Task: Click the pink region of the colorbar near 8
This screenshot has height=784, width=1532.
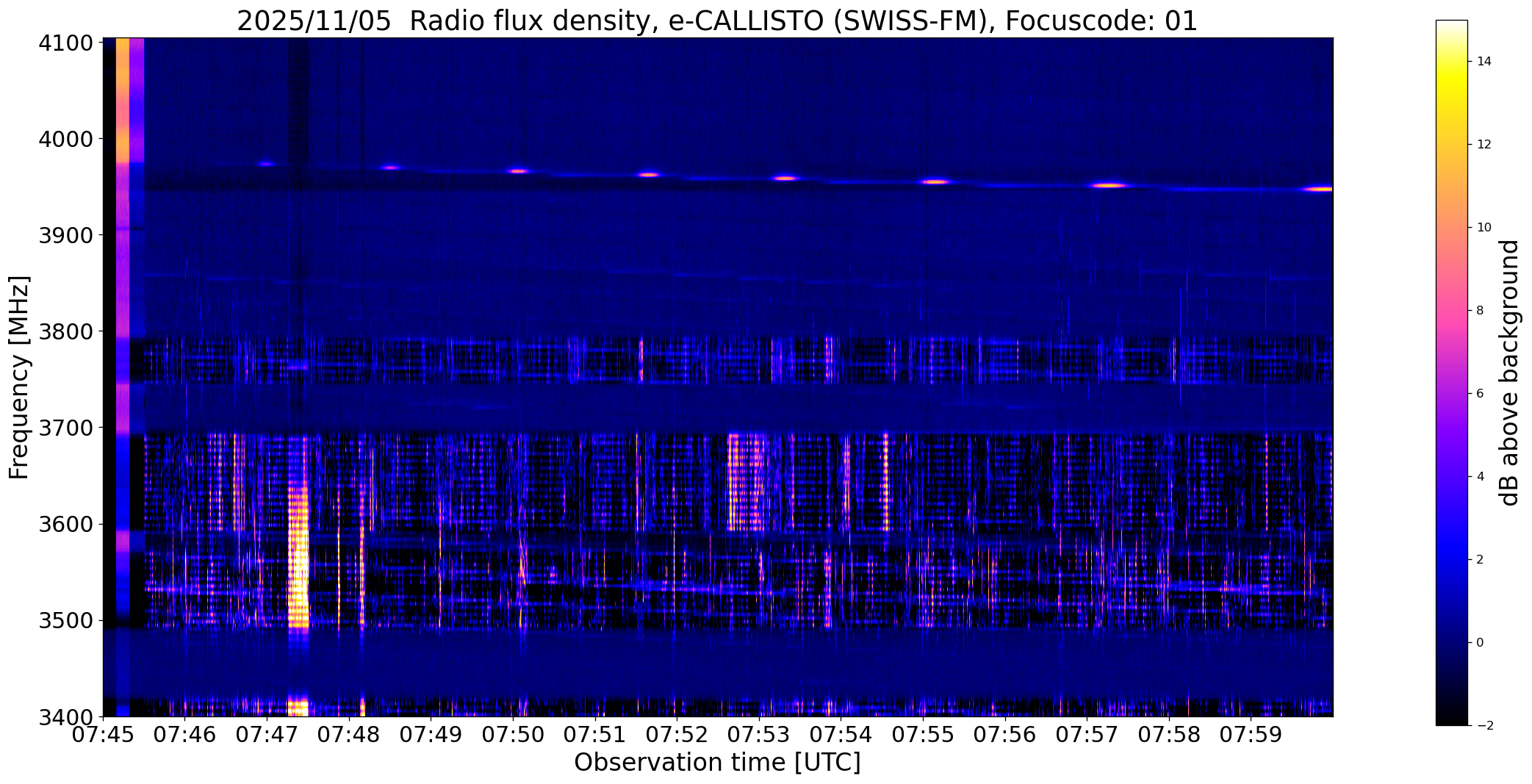Action: coord(1451,311)
